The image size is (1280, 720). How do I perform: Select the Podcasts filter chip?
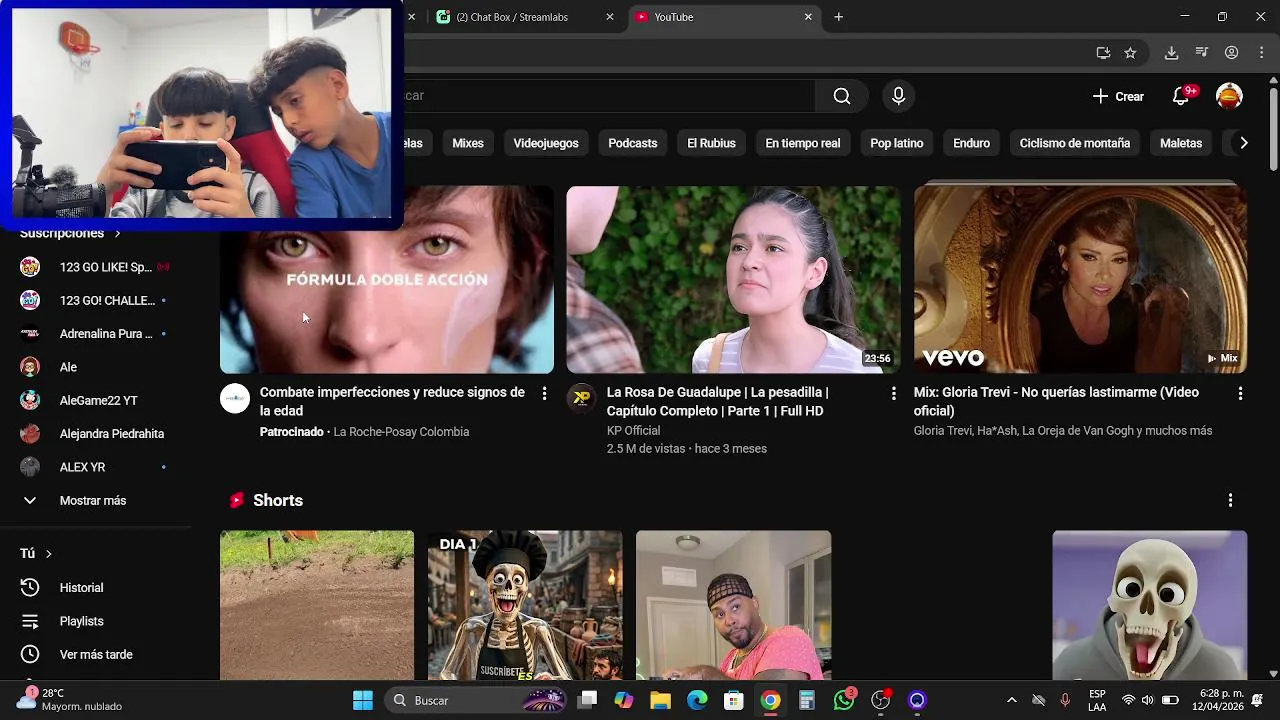click(633, 143)
